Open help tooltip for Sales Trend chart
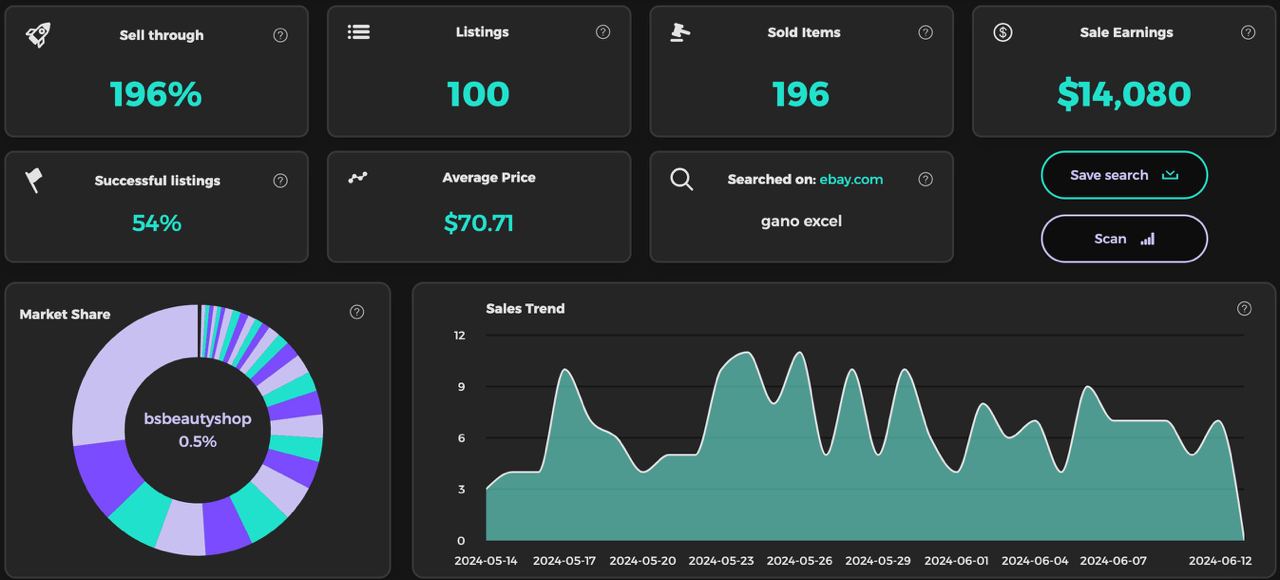Viewport: 1280px width, 580px height. tap(1244, 308)
